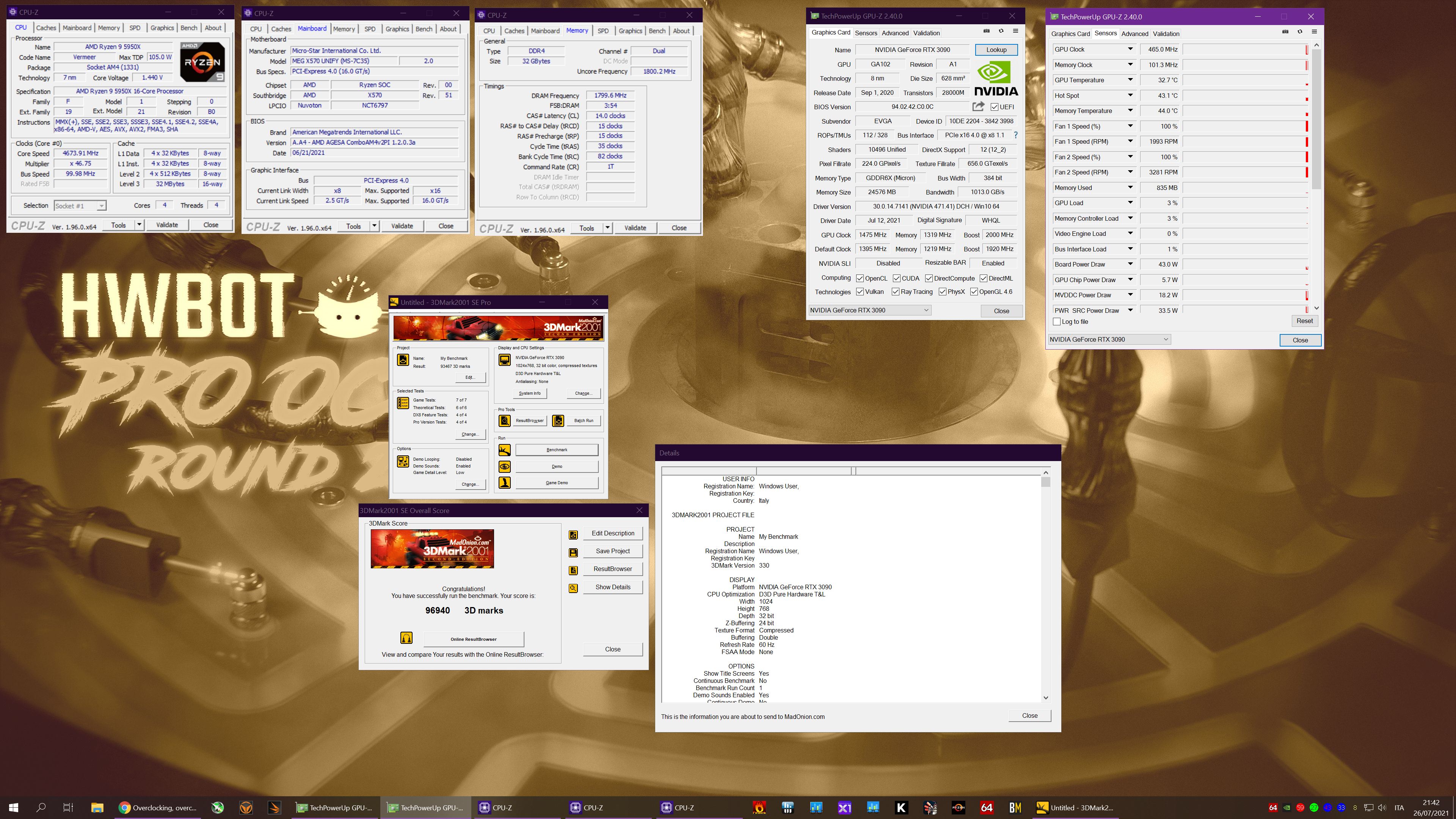Click the camera icon in GPU-Z Sensors window

1285,31
